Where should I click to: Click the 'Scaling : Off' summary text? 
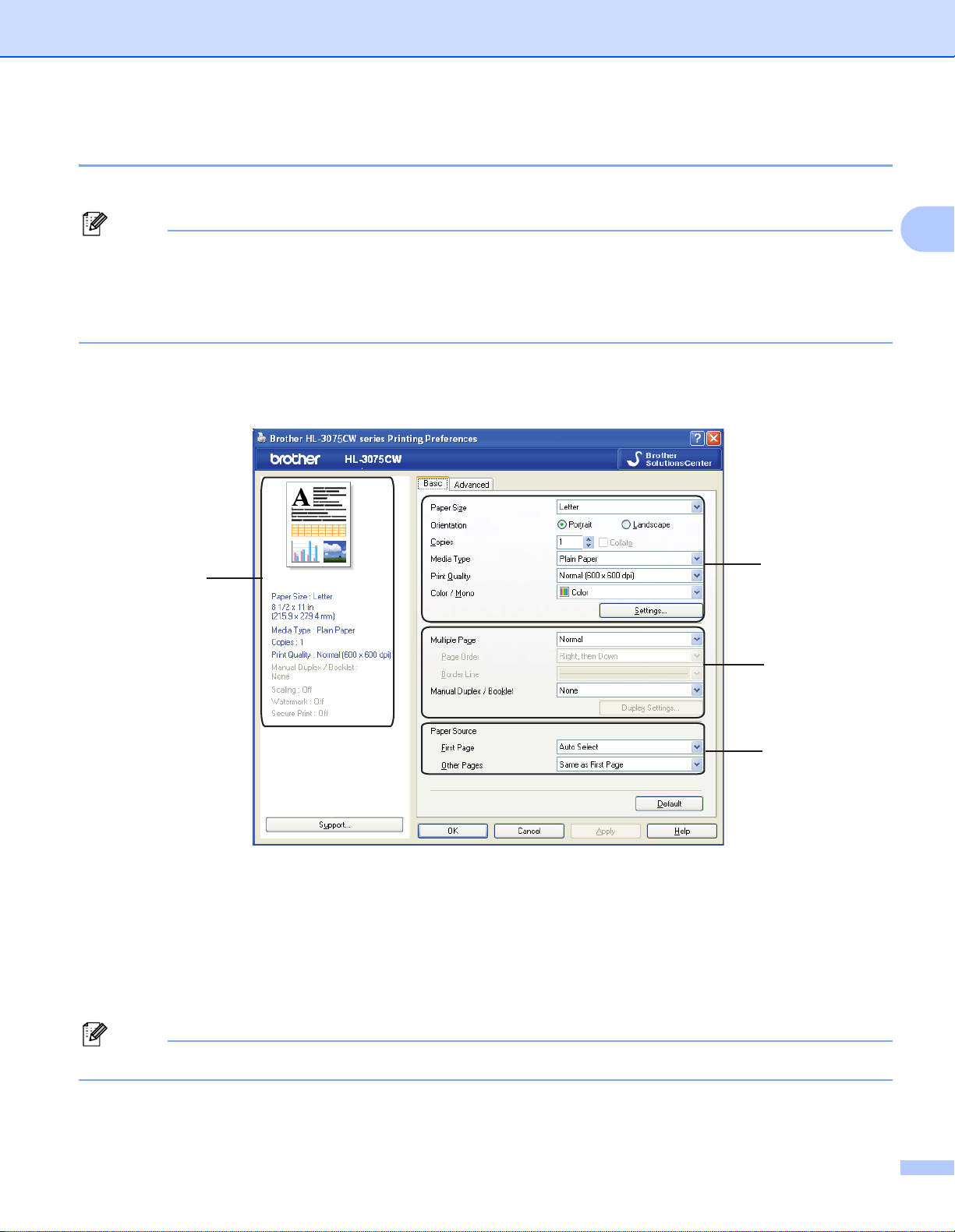coord(292,690)
